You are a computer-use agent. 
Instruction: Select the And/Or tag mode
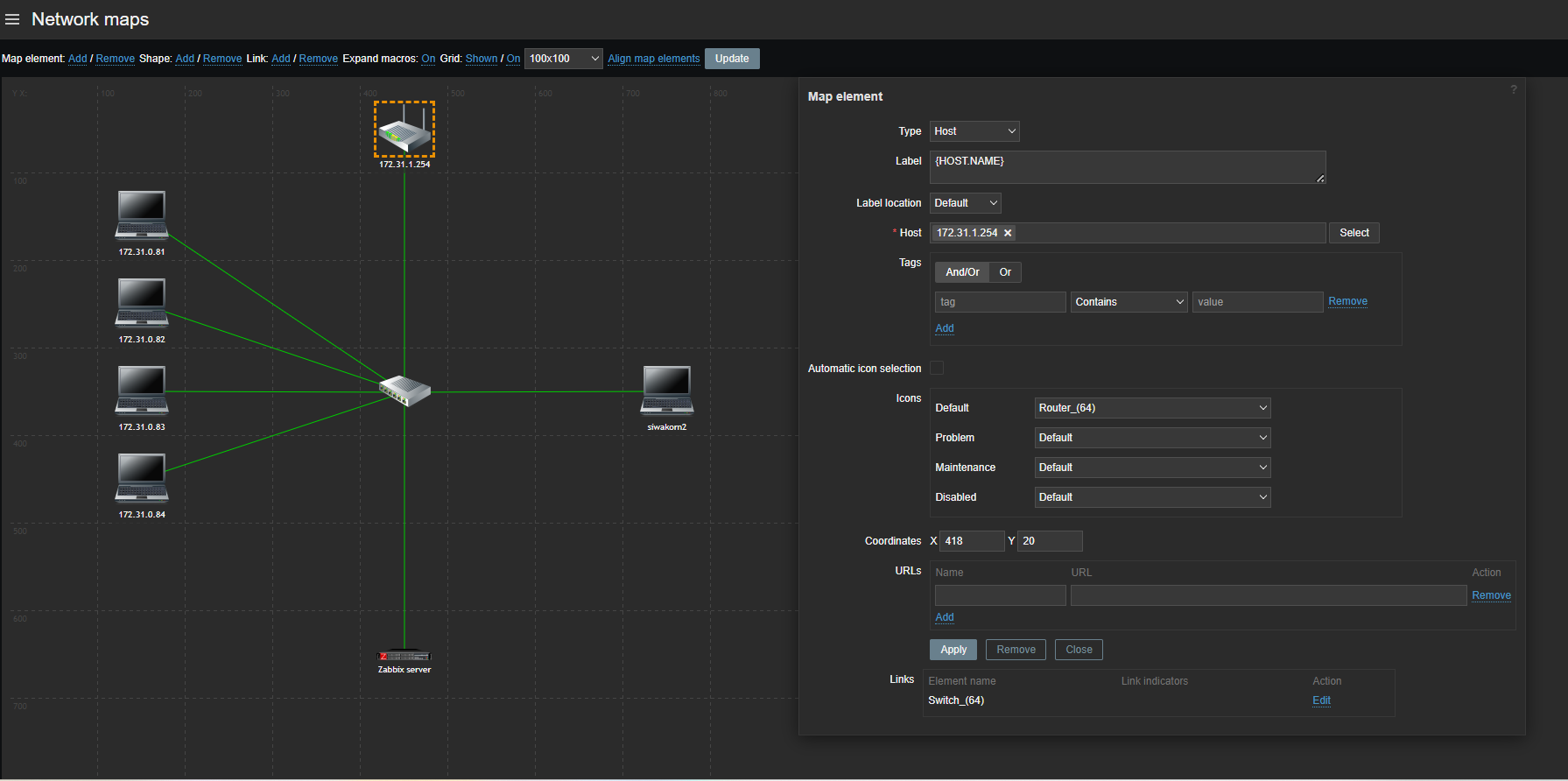pos(962,272)
